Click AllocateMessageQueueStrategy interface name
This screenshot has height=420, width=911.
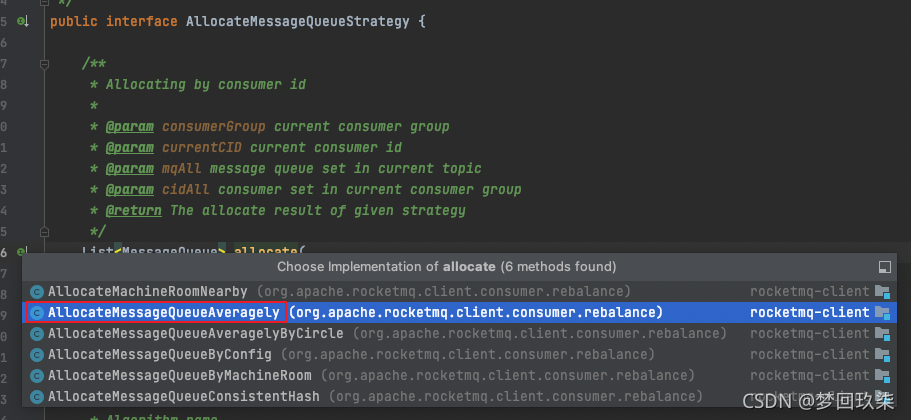[x=294, y=21]
